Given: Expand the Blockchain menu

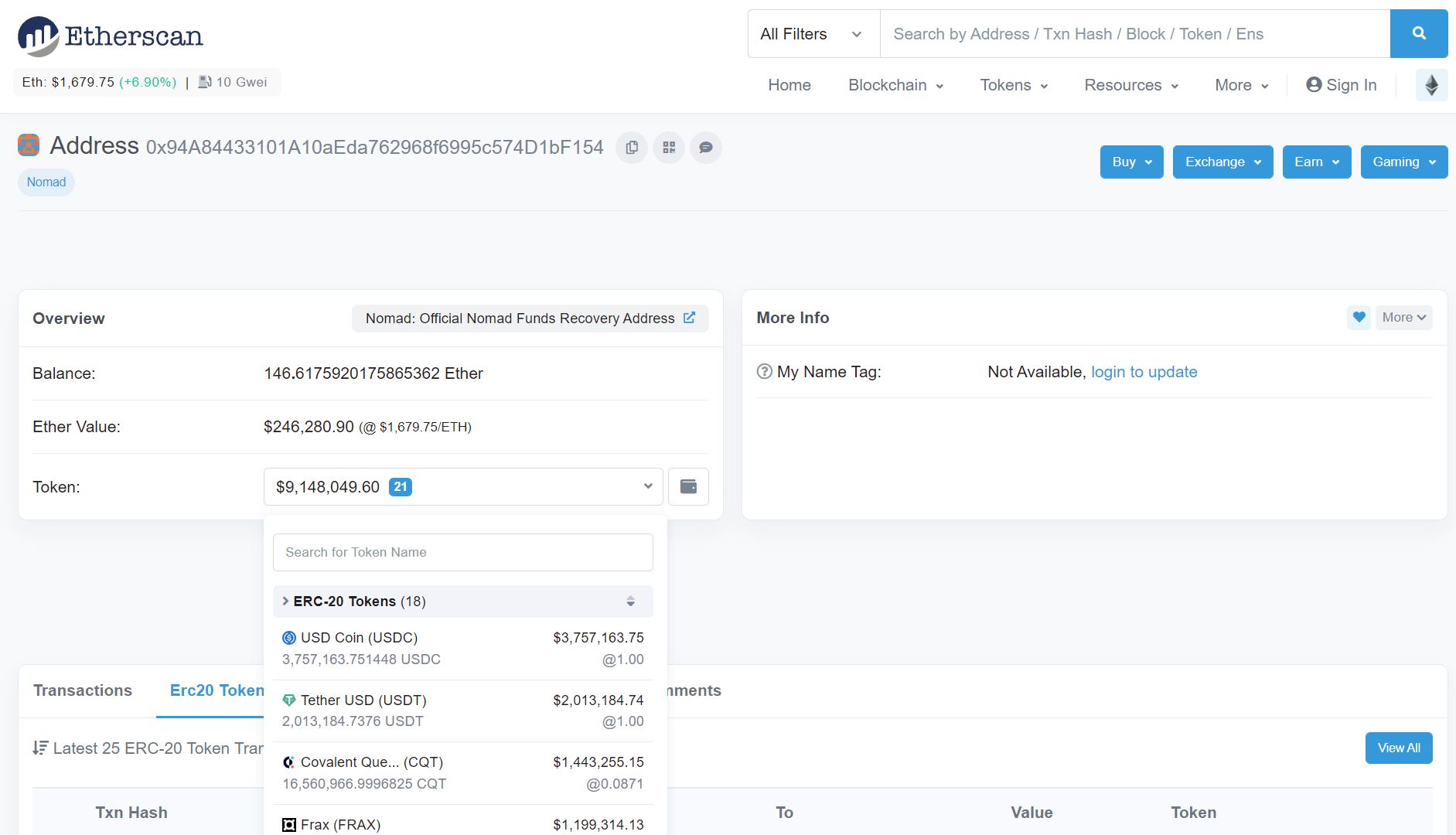Looking at the screenshot, I should coord(895,85).
